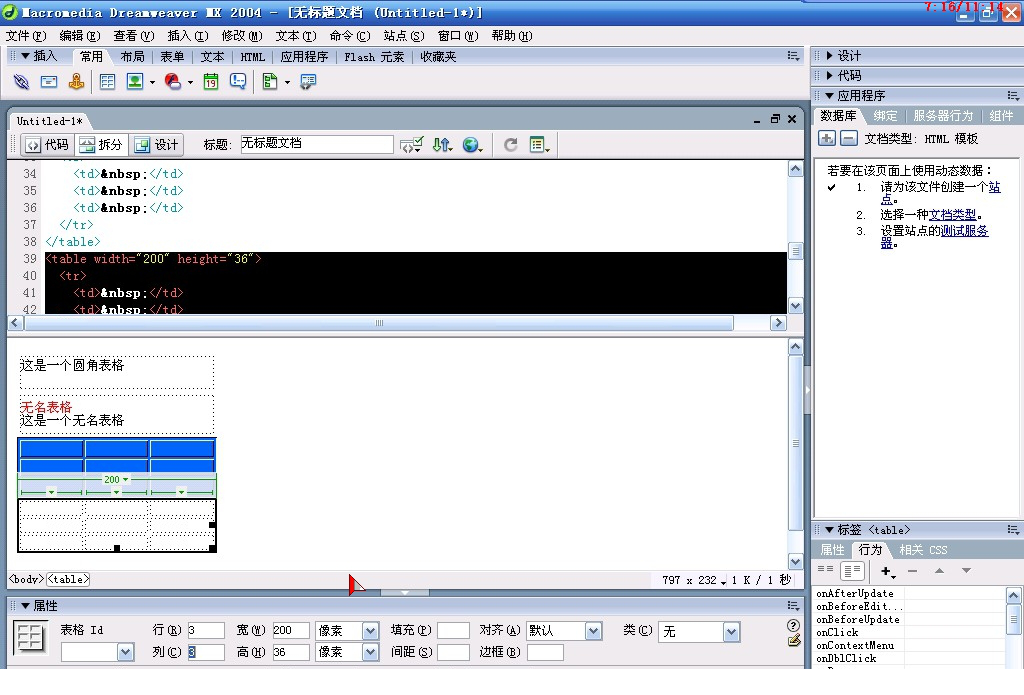Open Table Id dropdown

point(125,652)
